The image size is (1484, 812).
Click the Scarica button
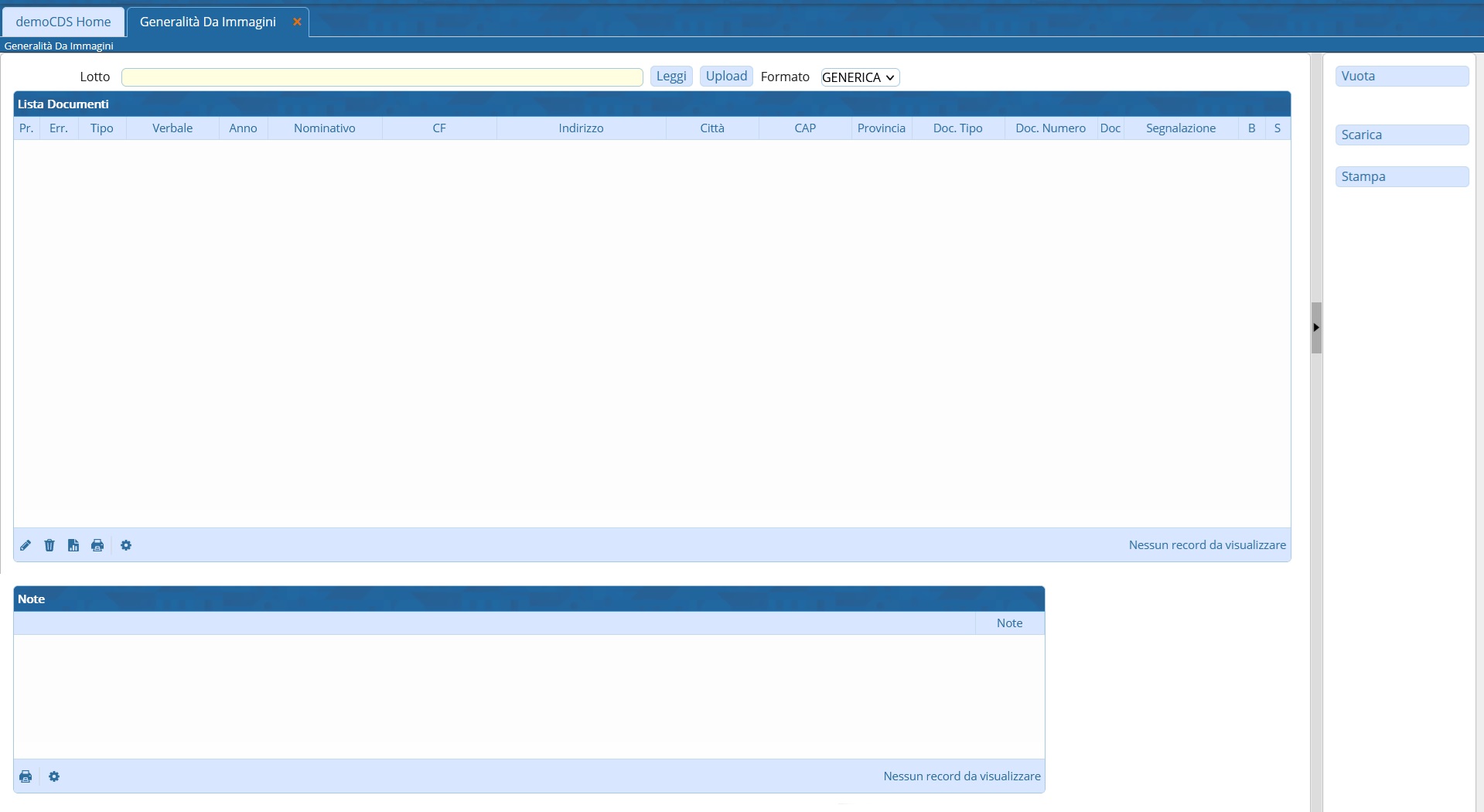(x=1401, y=135)
